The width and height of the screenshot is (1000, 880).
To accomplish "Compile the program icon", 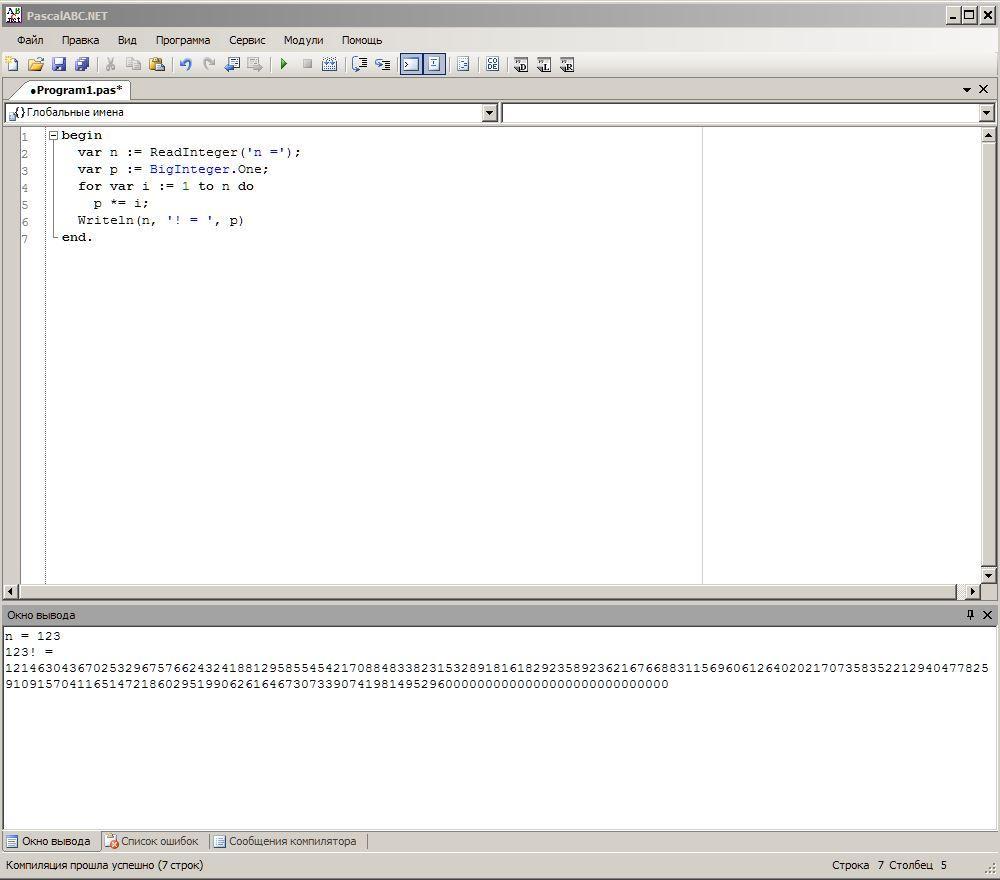I will pos(330,64).
